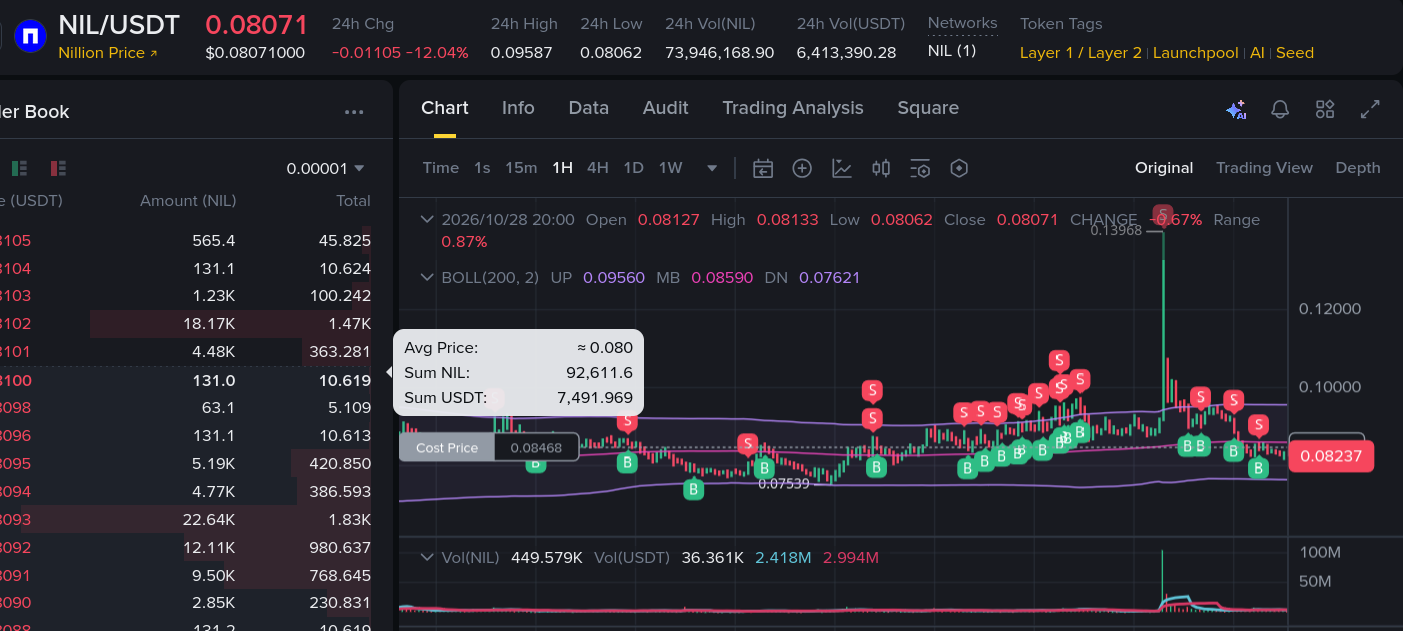This screenshot has width=1403, height=631.
Task: Click order book row with amount 12.11K
Action: [186, 548]
